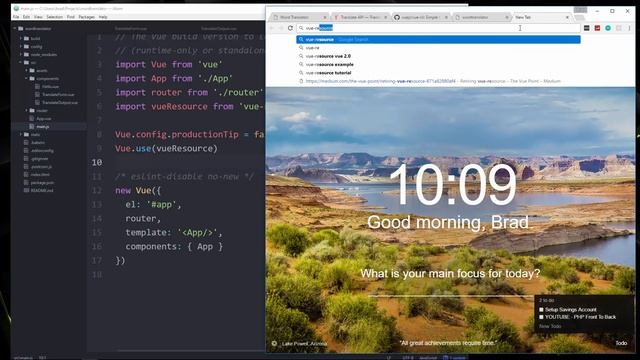Close the New Tab tab
Image resolution: width=640 pixels, height=360 pixels.
click(x=567, y=17)
